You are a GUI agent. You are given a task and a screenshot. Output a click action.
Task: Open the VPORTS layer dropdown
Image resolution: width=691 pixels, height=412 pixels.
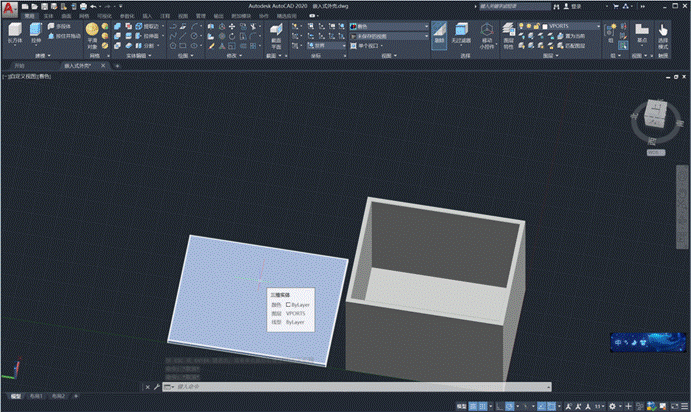click(559, 26)
